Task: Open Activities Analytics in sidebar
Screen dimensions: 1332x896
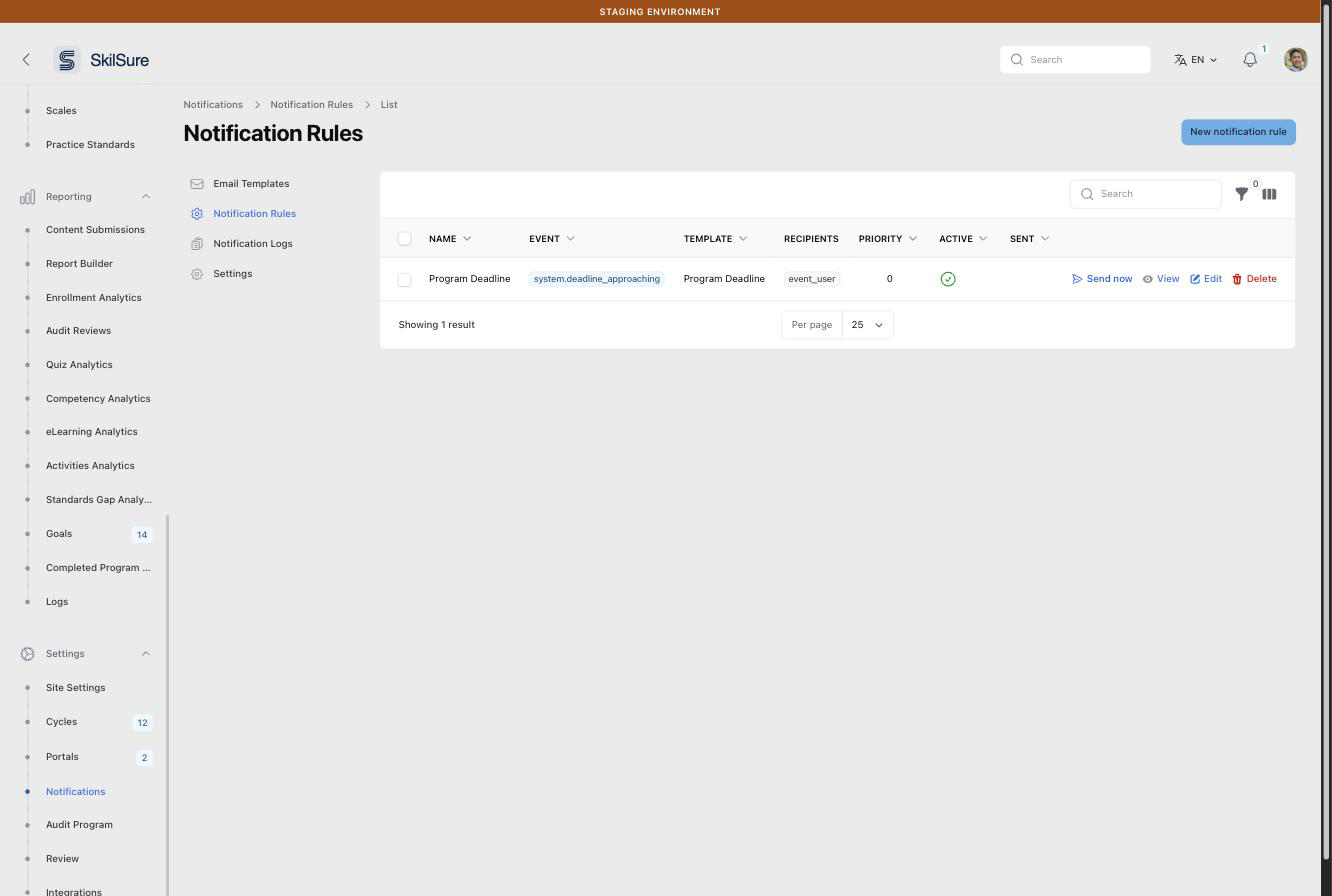Action: click(x=90, y=466)
